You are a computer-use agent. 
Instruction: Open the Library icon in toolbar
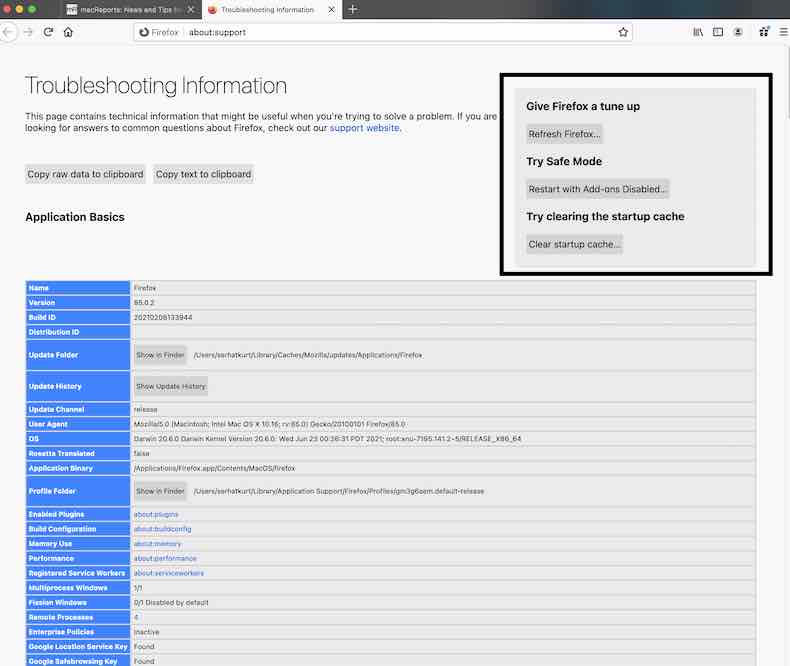(698, 32)
